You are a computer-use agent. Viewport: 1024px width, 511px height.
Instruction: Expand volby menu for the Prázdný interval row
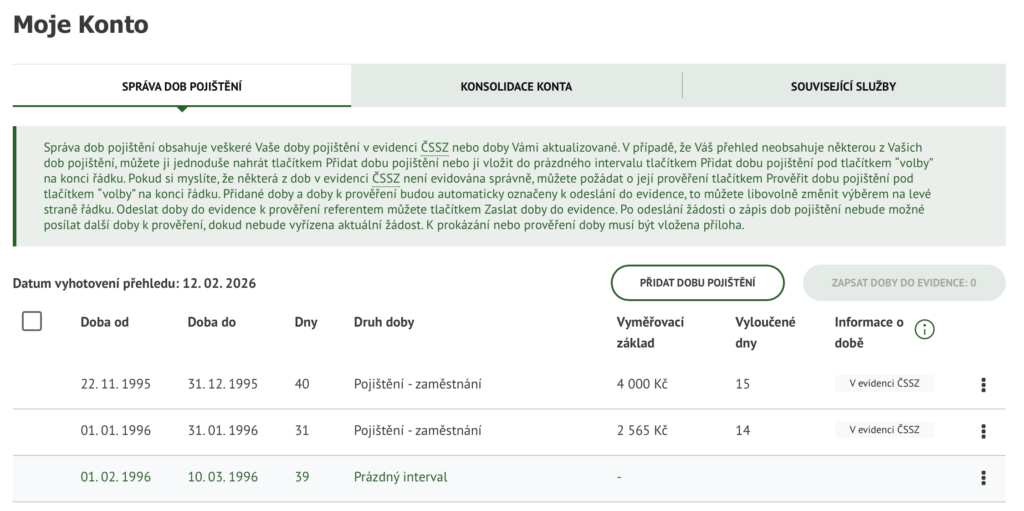click(x=983, y=478)
